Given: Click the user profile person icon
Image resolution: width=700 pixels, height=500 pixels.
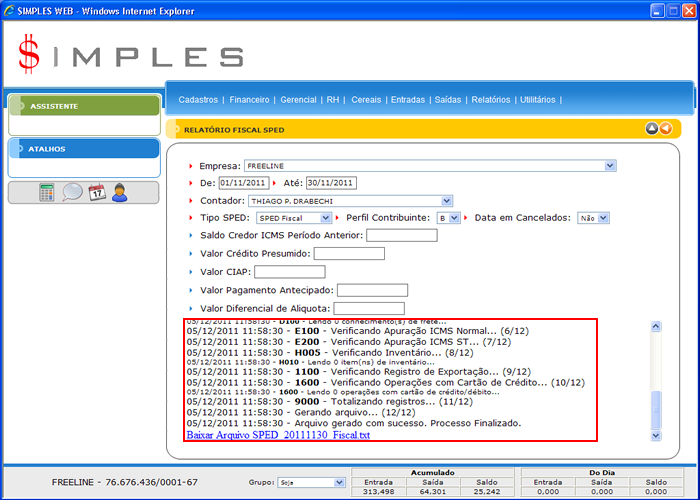Looking at the screenshot, I should (120, 193).
